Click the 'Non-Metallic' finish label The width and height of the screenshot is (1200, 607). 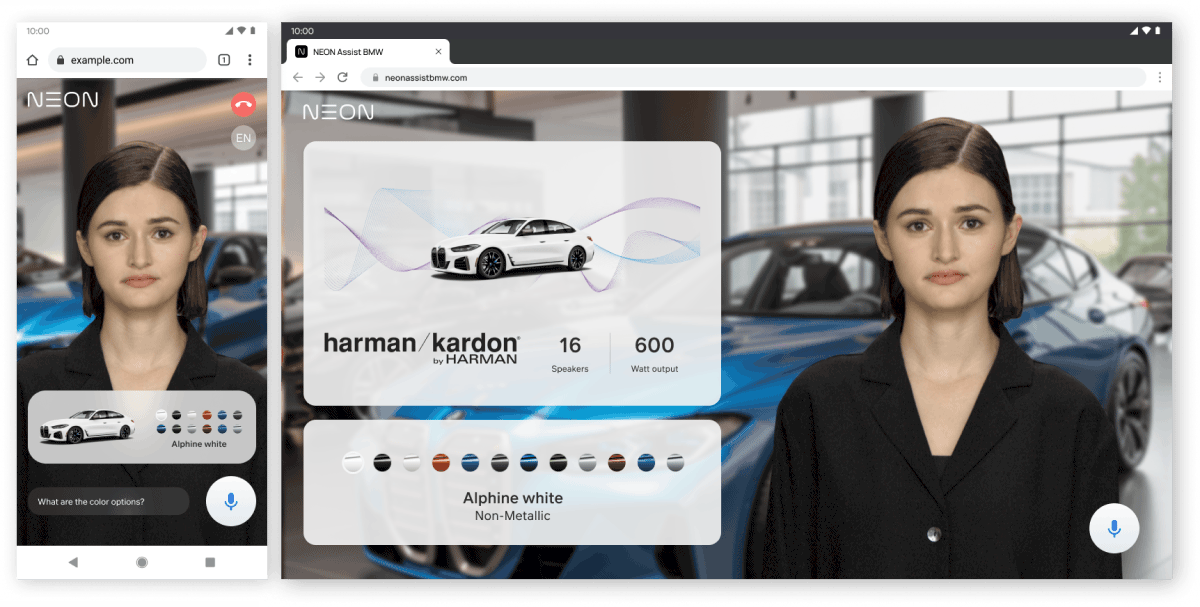pyautogui.click(x=513, y=516)
